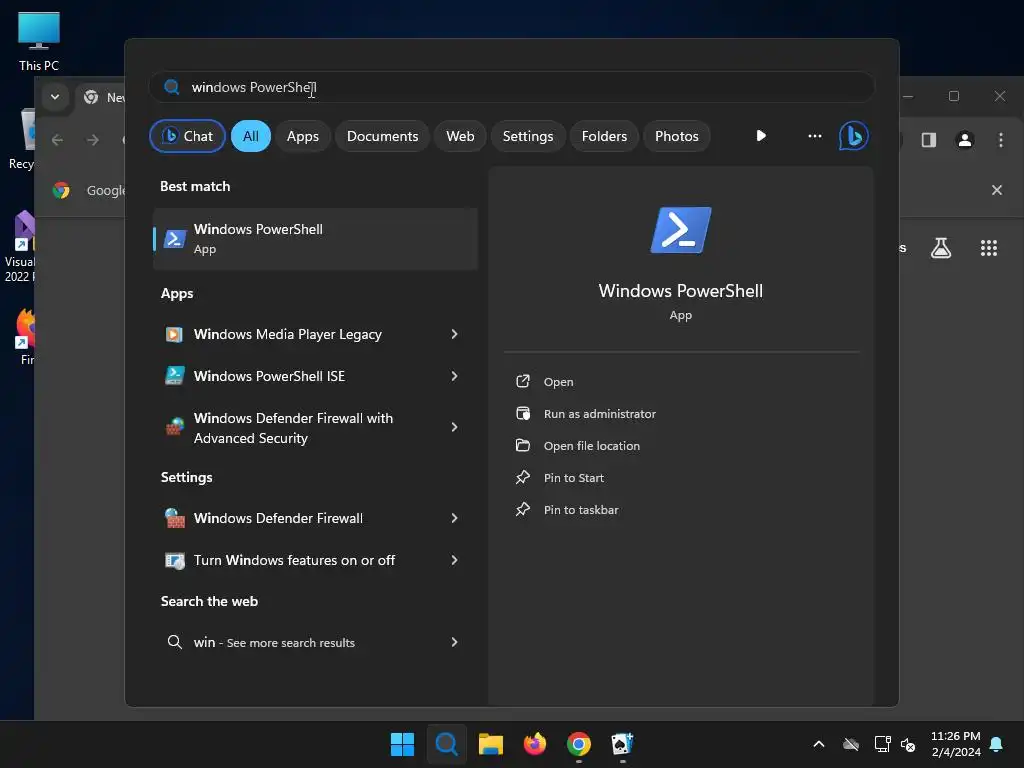Screen dimensions: 1024x768
Task: Open Chrome tab search dropdown arrow
Action: click(55, 97)
